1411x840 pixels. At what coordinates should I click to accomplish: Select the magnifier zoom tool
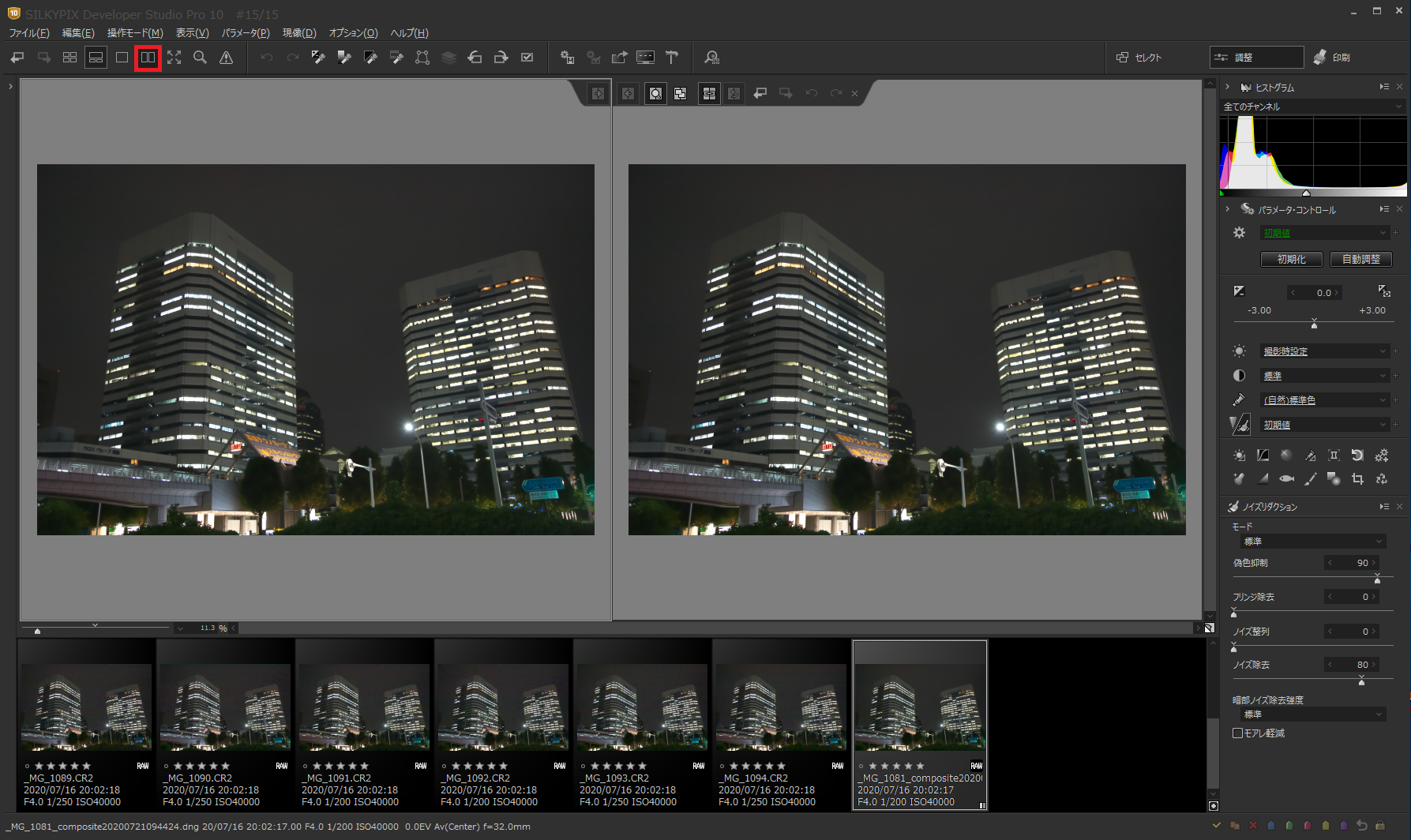pyautogui.click(x=200, y=58)
